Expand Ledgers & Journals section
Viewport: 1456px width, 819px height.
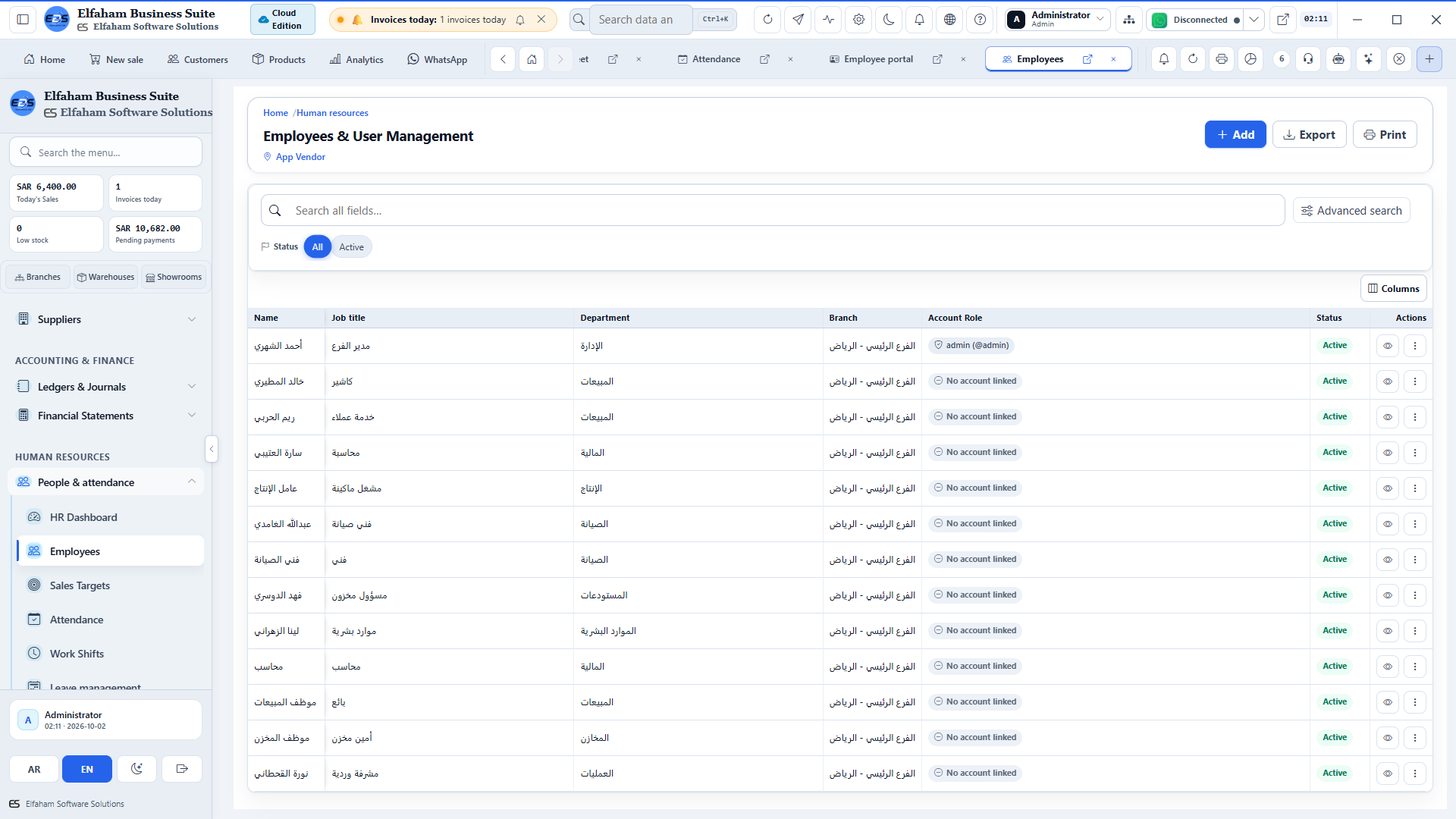(106, 387)
